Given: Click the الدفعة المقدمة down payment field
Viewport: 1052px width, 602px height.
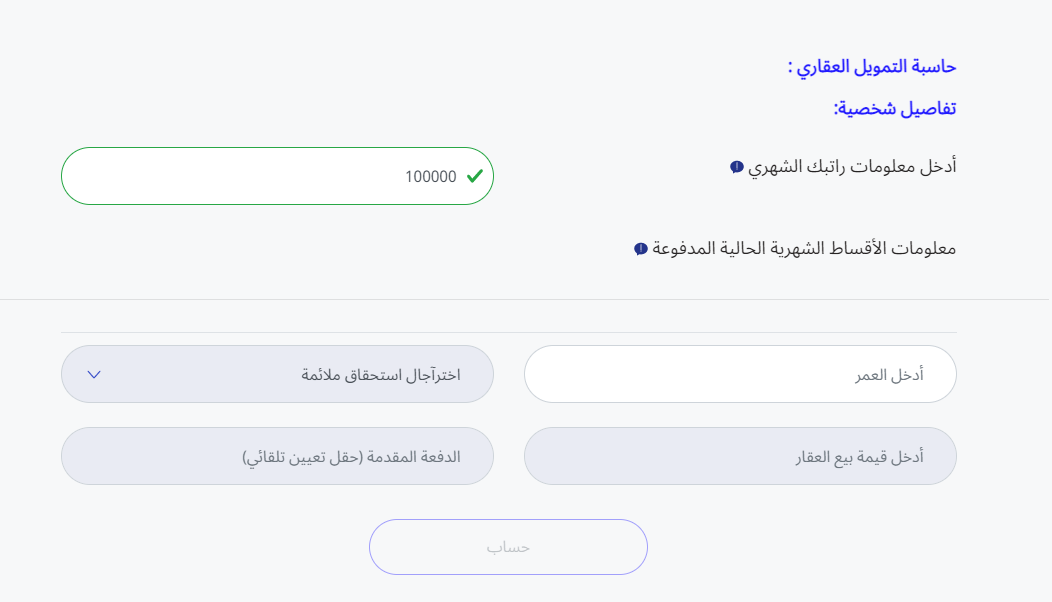Looking at the screenshot, I should tap(277, 456).
